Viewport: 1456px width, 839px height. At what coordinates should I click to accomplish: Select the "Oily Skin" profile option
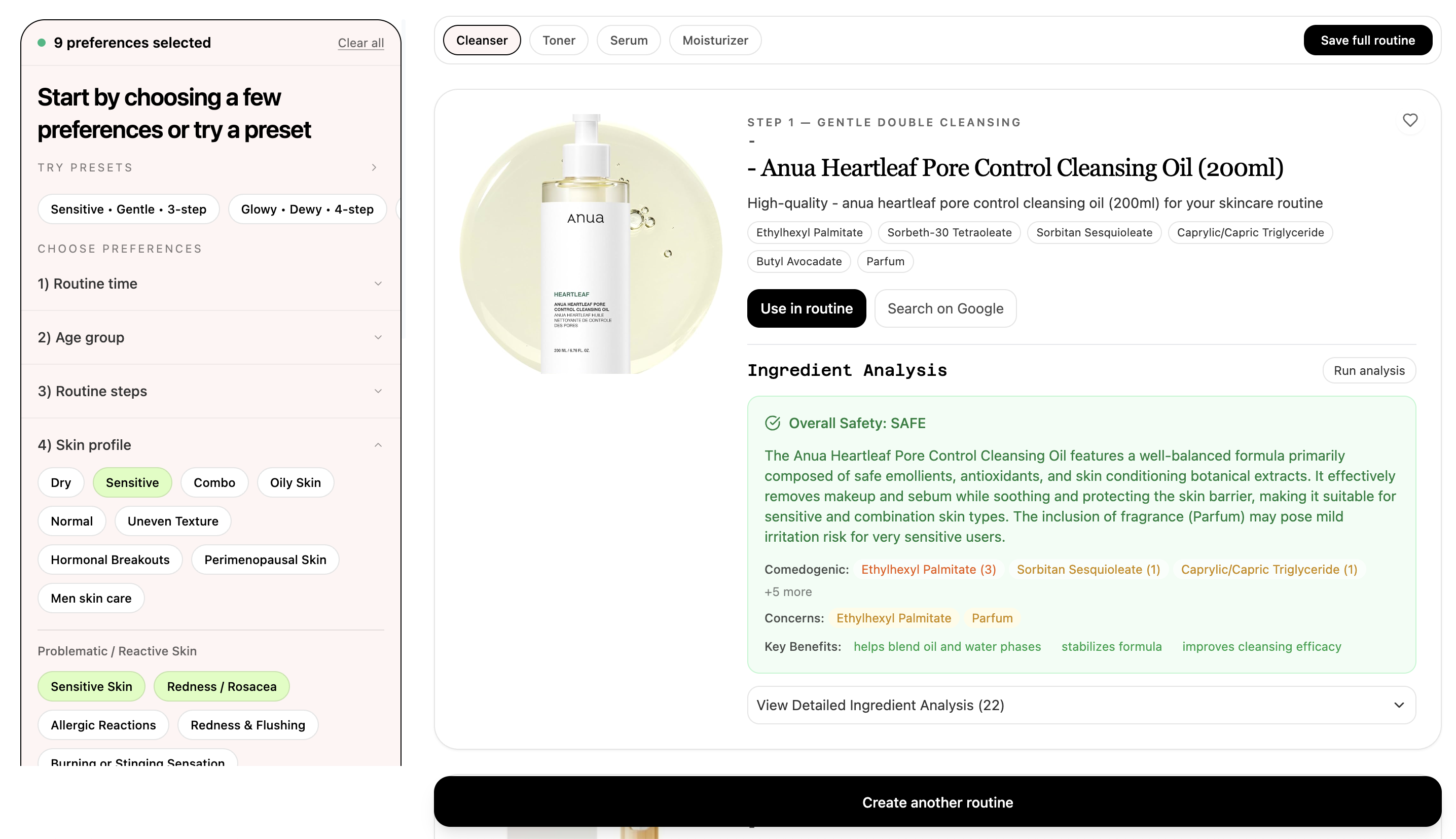point(296,482)
